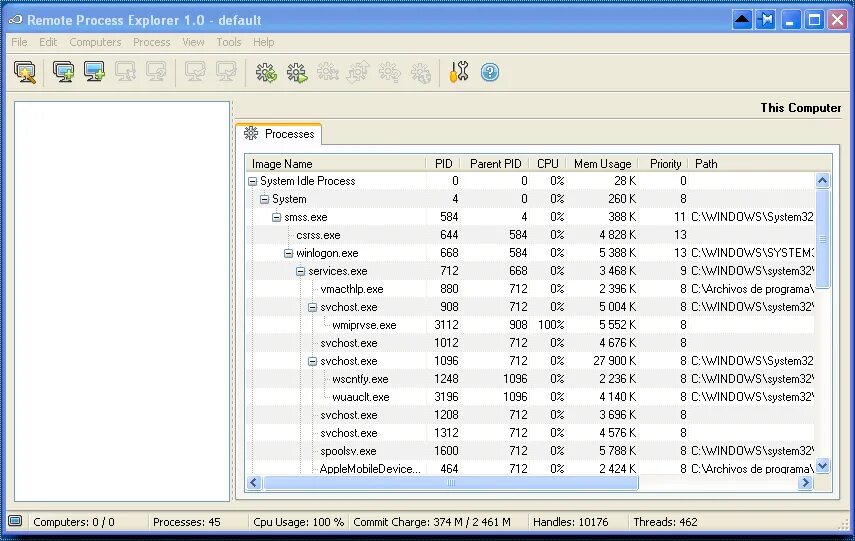Click the greyed remove computer toolbar icon
This screenshot has width=855, height=541.
(x=125, y=72)
